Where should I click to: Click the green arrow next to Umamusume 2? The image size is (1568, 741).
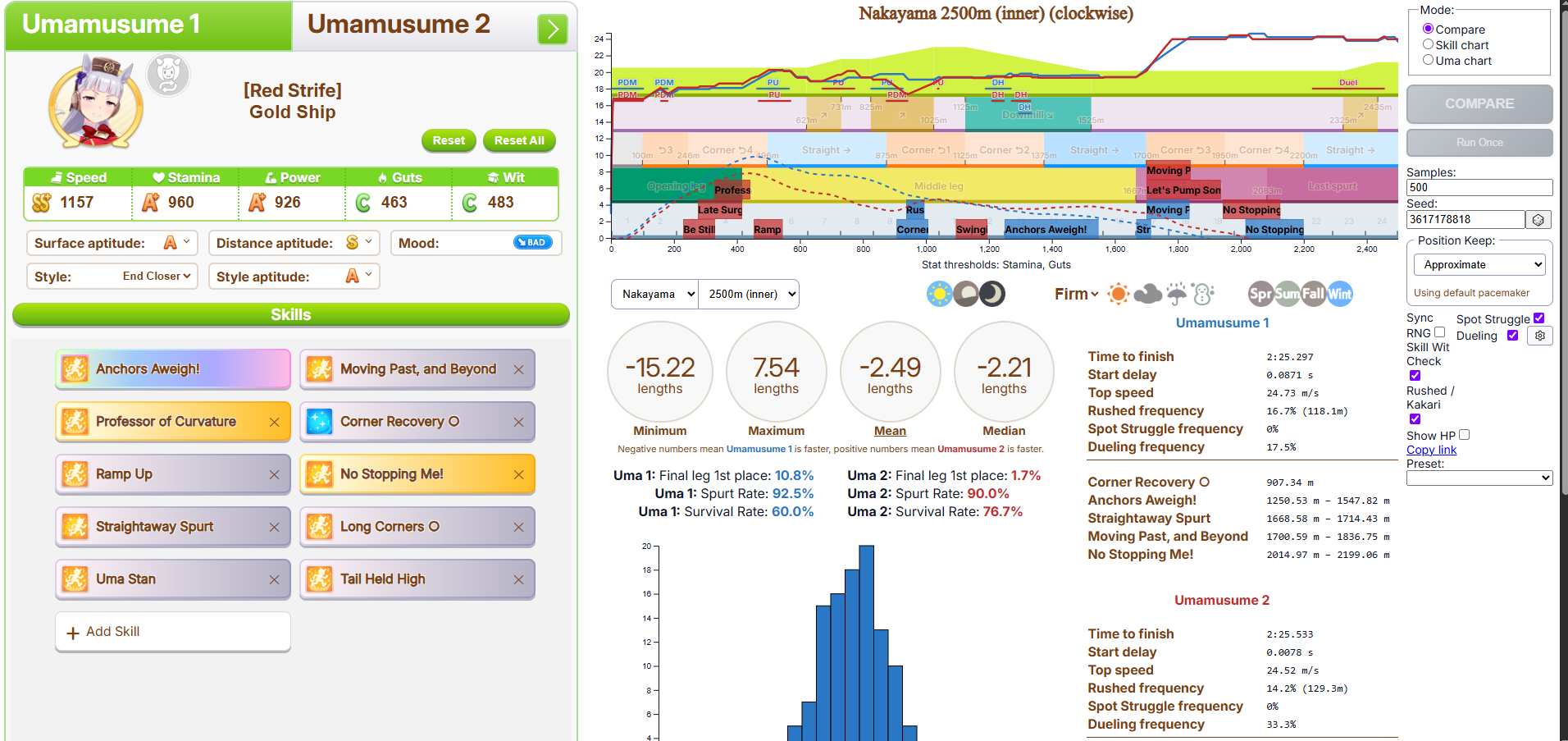[x=553, y=30]
